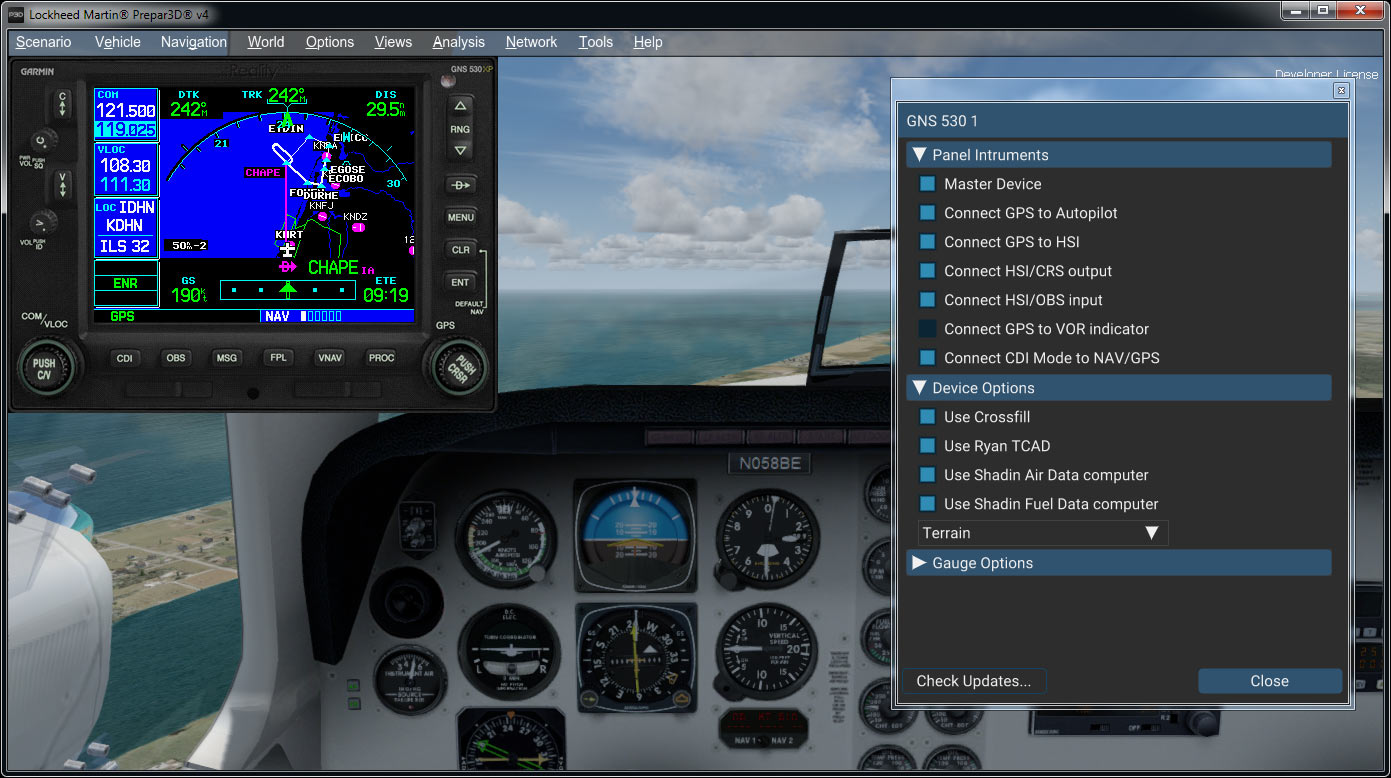Collapse the Panel Intruments section

coord(1119,155)
